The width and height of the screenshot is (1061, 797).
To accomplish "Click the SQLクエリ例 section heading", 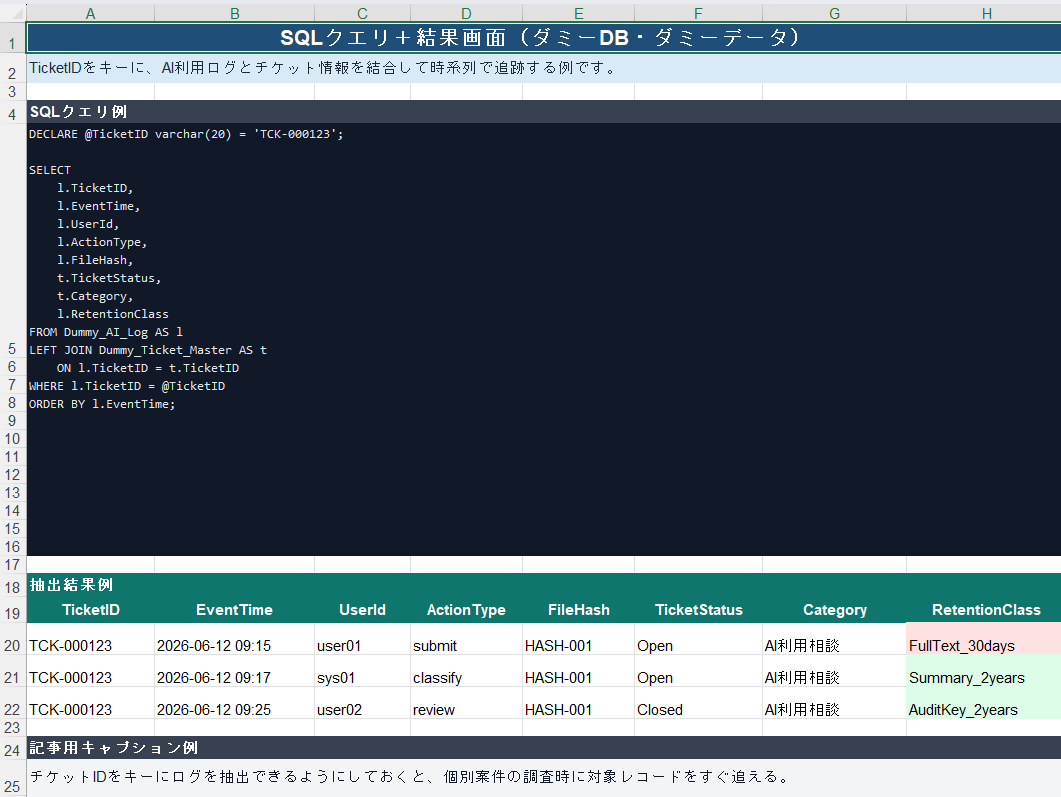I will 543,112.
